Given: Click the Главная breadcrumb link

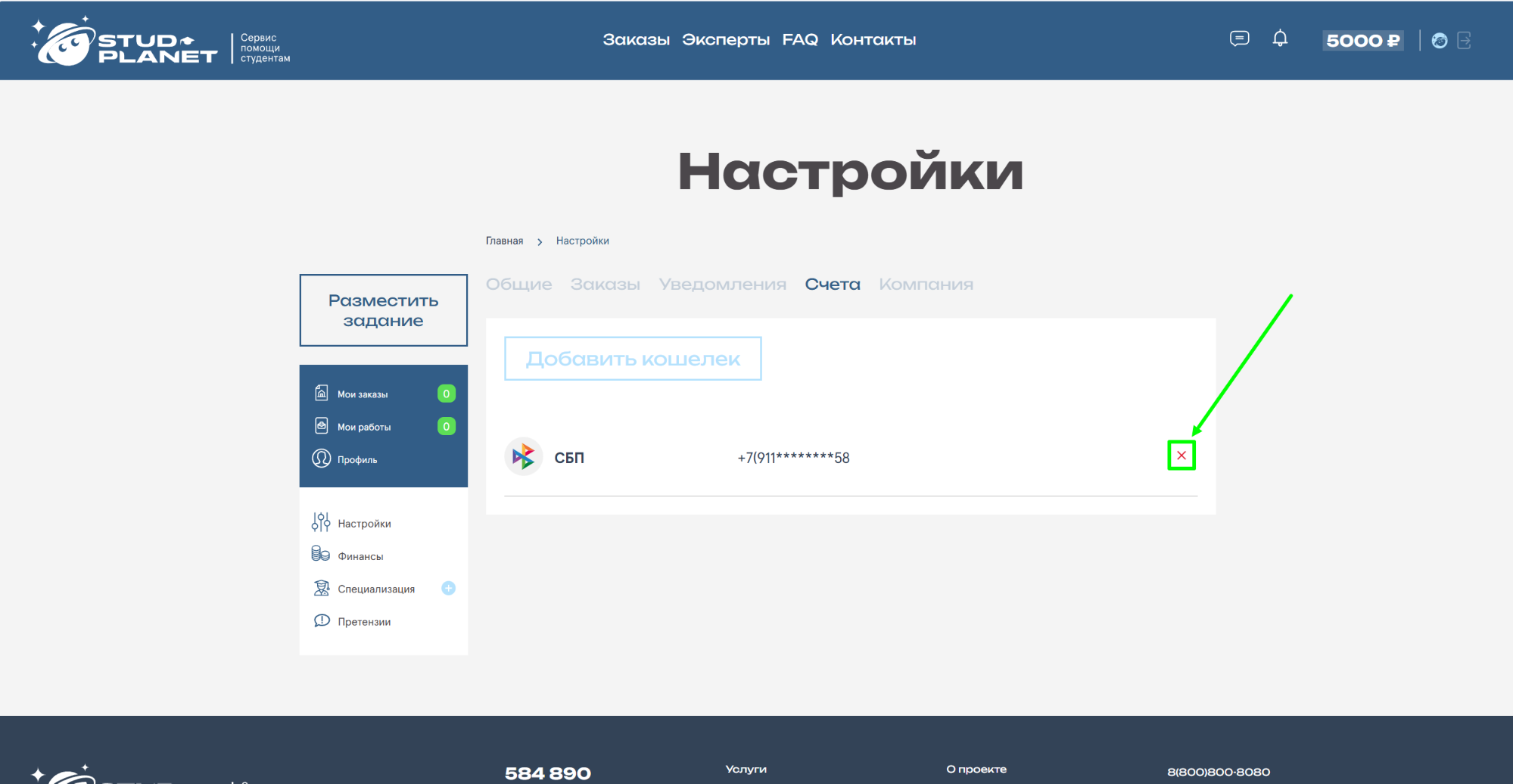Looking at the screenshot, I should [504, 241].
